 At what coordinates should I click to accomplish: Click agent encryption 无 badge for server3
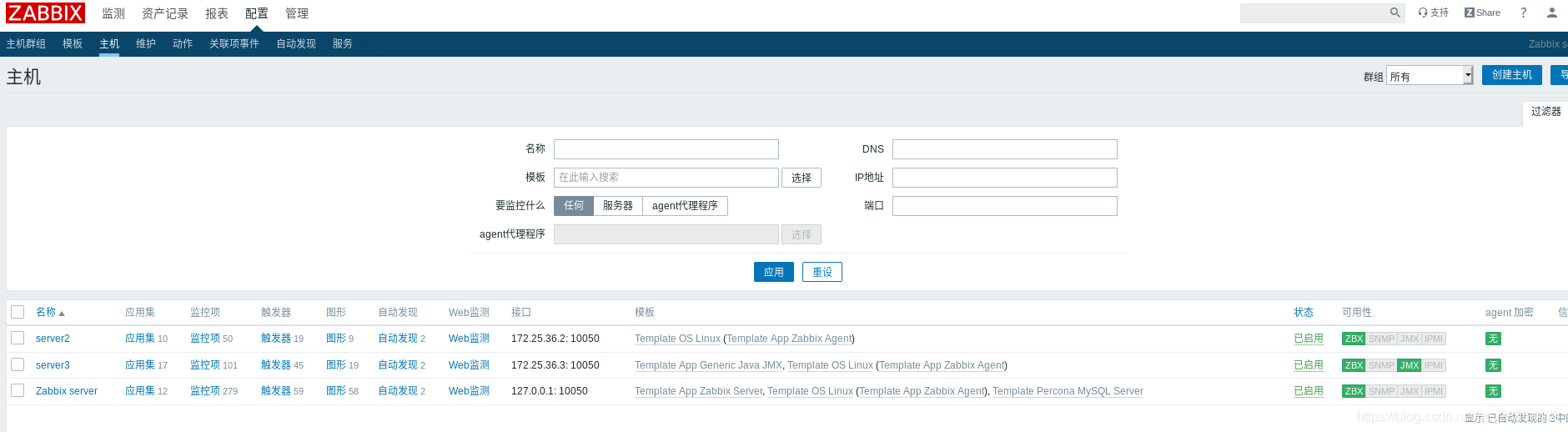[x=1493, y=365]
